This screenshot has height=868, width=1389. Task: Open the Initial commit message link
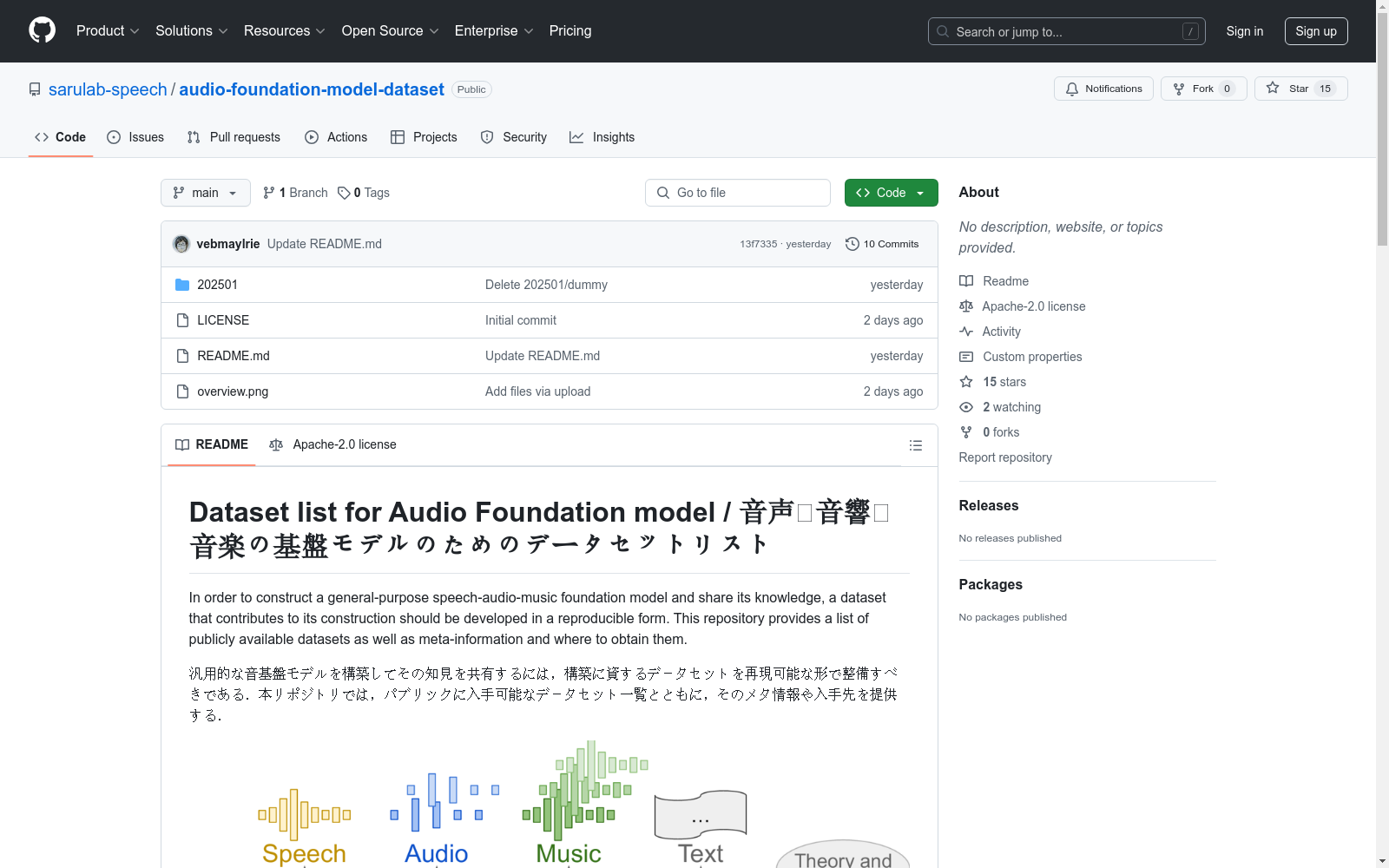tap(521, 320)
